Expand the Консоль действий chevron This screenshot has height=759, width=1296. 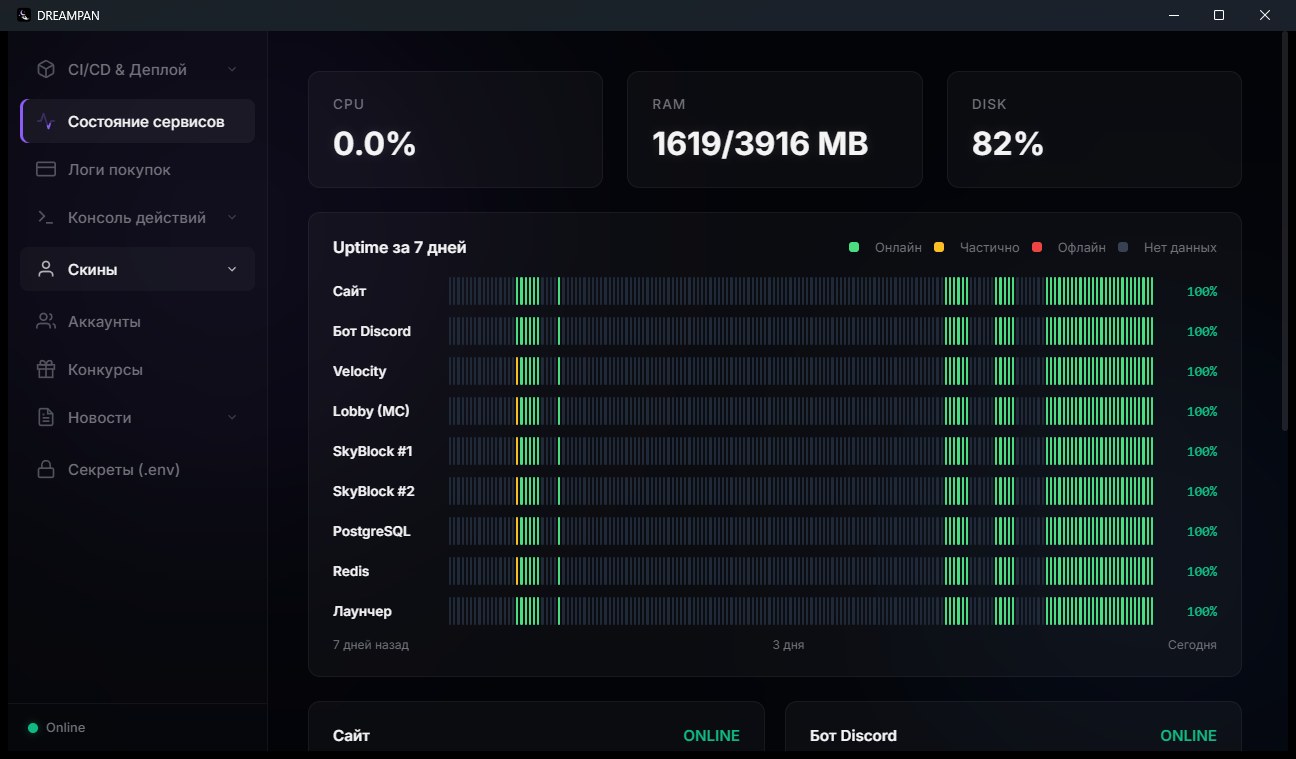tap(232, 217)
